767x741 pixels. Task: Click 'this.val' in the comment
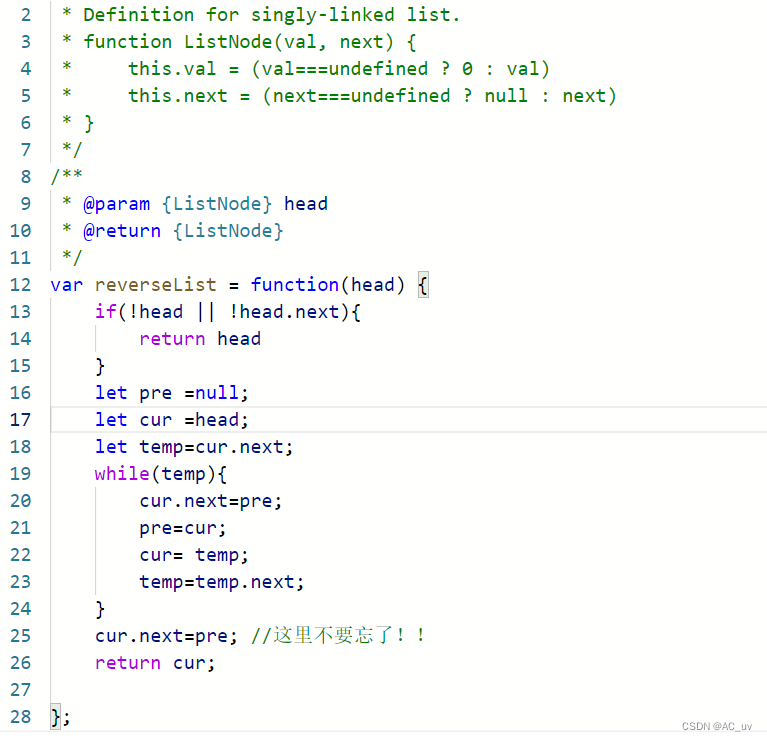[x=172, y=69]
